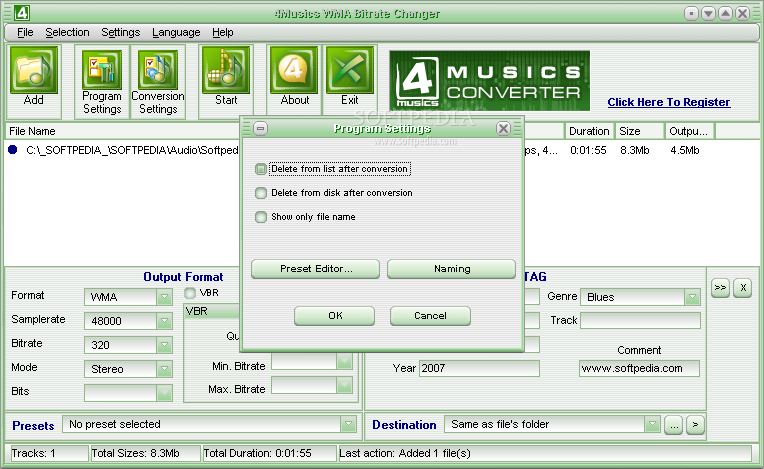Viewport: 764px width, 469px height.
Task: Click the Total Duration status entry
Action: pyautogui.click(x=269, y=453)
